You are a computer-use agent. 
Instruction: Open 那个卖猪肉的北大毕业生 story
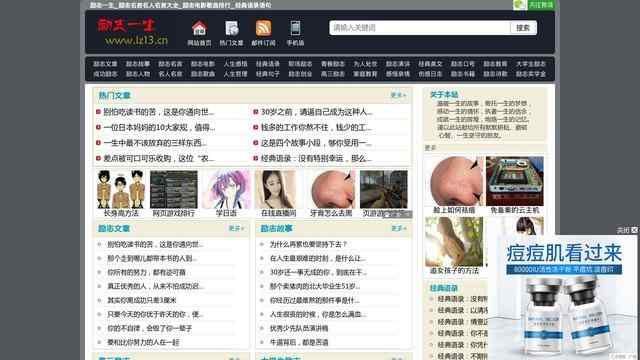(315, 286)
